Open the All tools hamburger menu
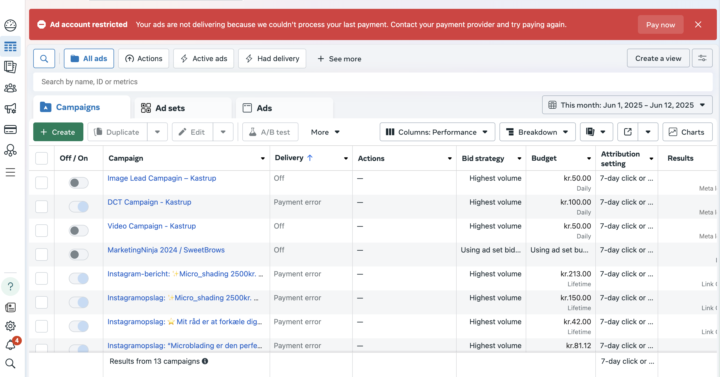 10,172
